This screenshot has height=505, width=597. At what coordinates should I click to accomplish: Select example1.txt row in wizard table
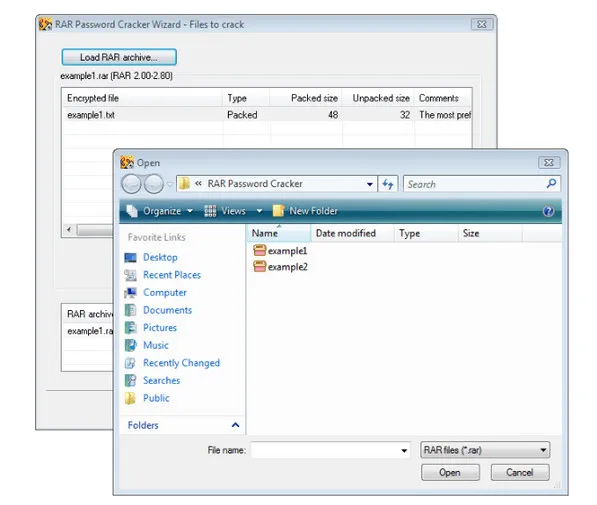(267, 115)
